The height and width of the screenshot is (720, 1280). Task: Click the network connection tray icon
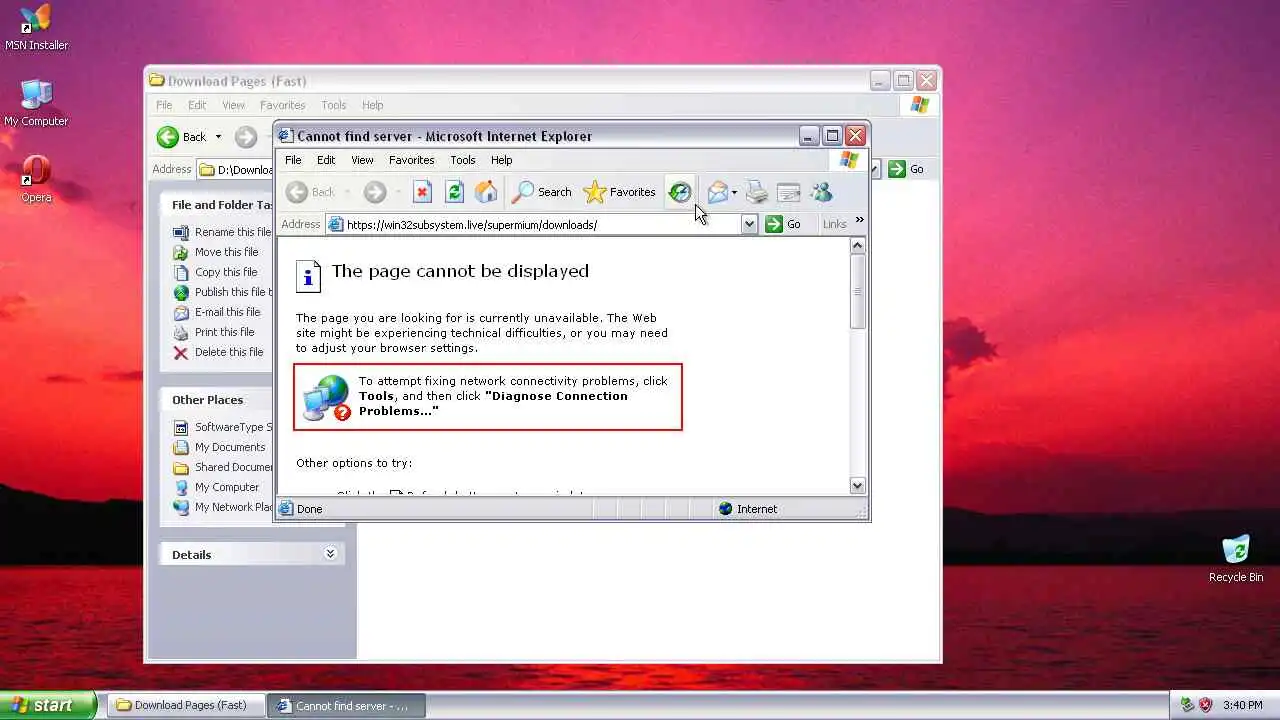pos(1187,705)
